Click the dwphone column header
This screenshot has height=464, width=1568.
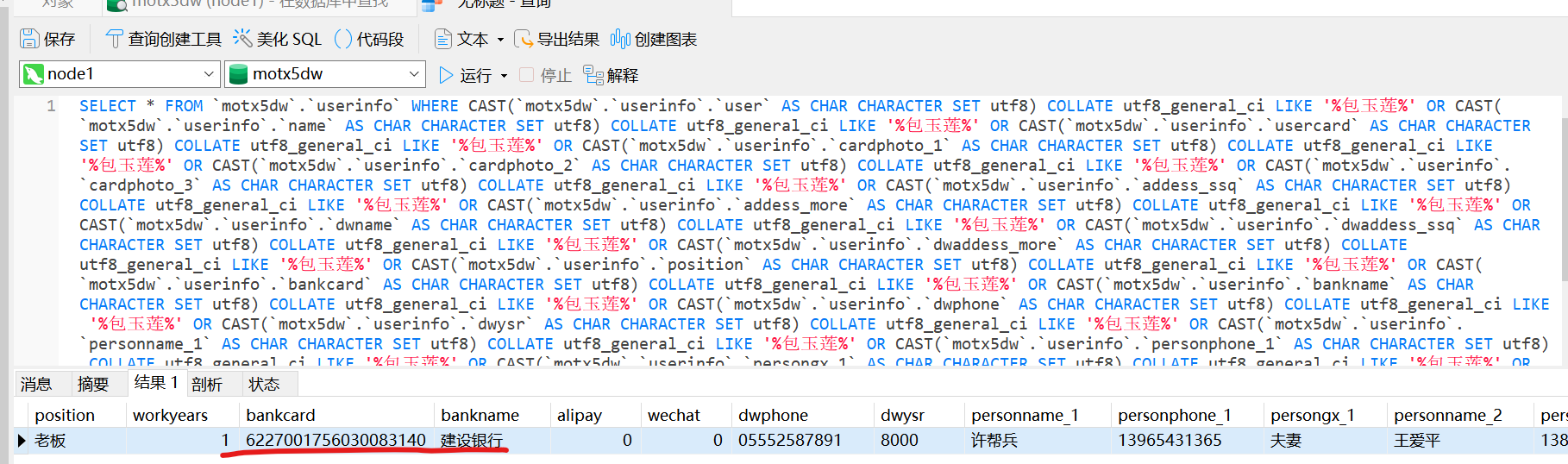point(802,415)
